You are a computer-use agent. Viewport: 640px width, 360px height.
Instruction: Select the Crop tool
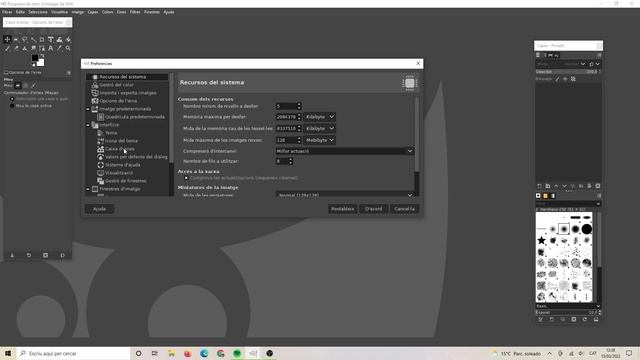(42, 40)
